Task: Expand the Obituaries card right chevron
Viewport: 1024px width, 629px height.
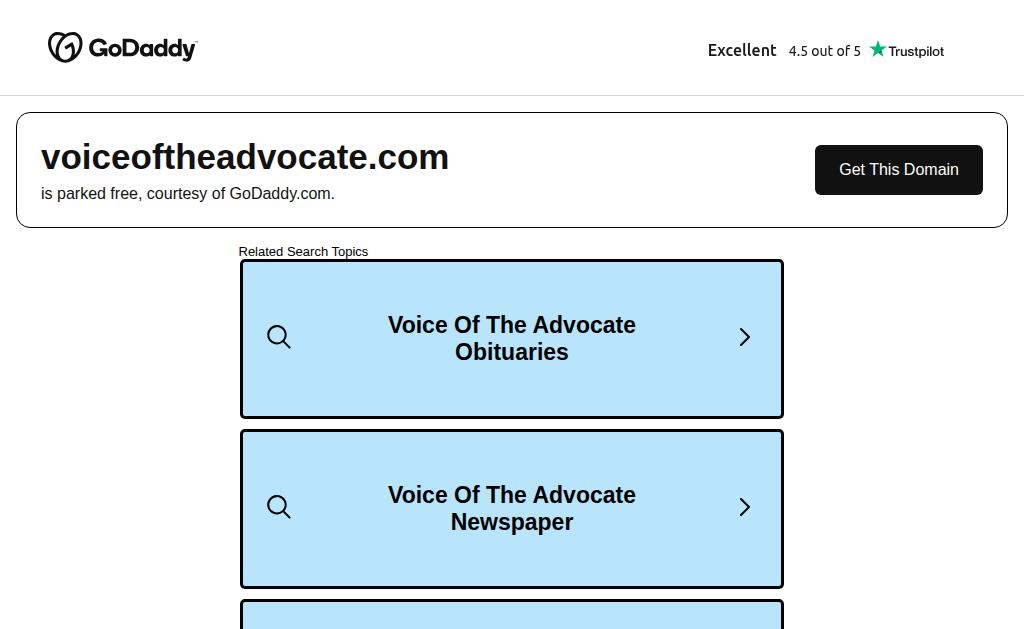Action: pyautogui.click(x=744, y=337)
